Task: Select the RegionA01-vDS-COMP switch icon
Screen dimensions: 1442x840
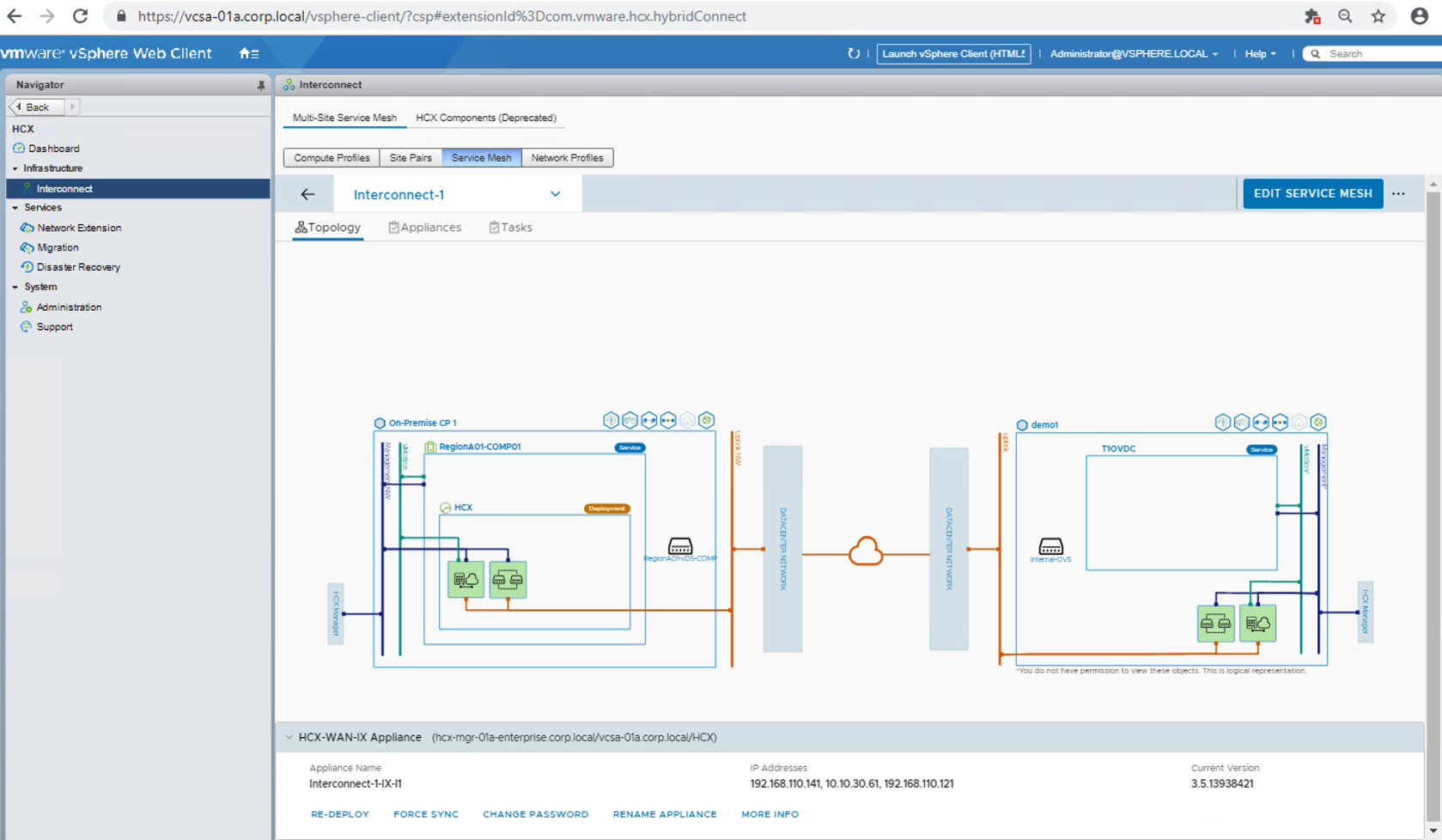Action: (679, 546)
